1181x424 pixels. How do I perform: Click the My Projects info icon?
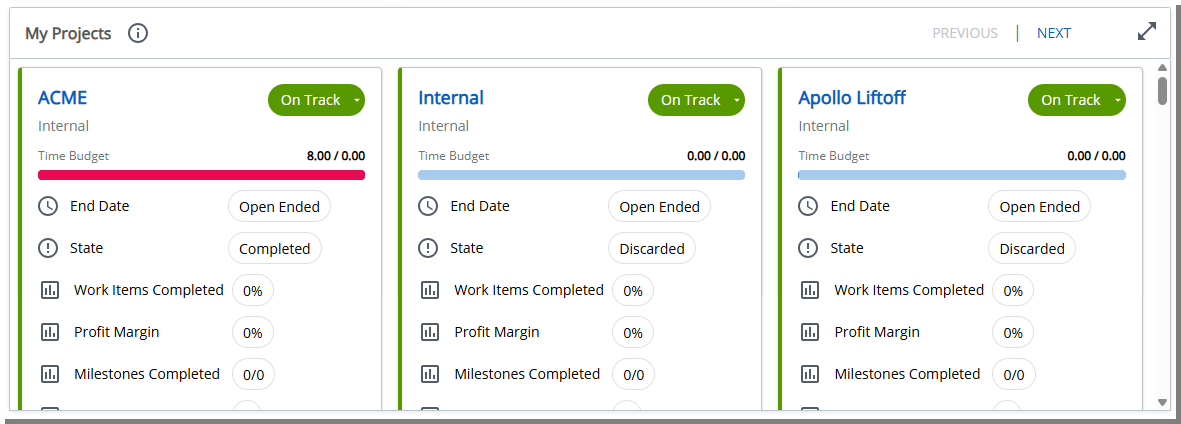138,33
